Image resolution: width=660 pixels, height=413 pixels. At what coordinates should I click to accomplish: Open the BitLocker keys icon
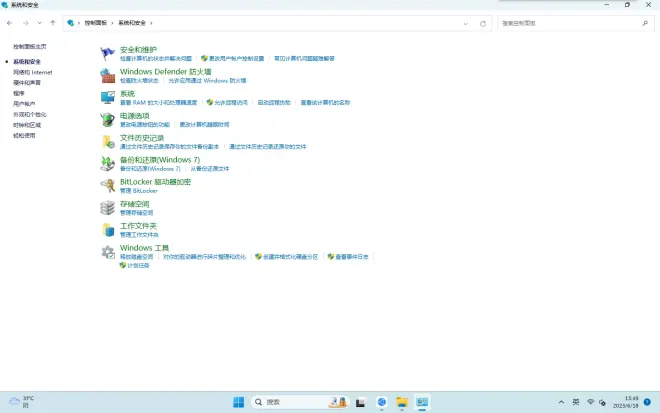[107, 186]
